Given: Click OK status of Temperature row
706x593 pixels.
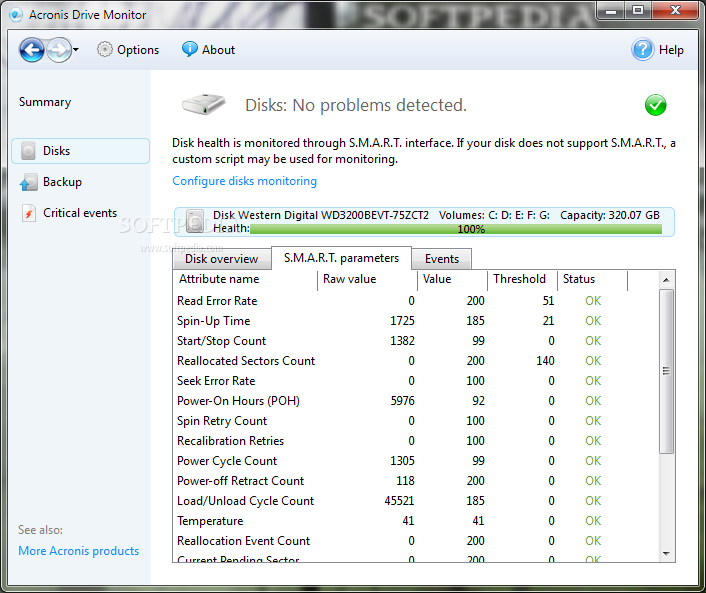Looking at the screenshot, I should click(593, 521).
